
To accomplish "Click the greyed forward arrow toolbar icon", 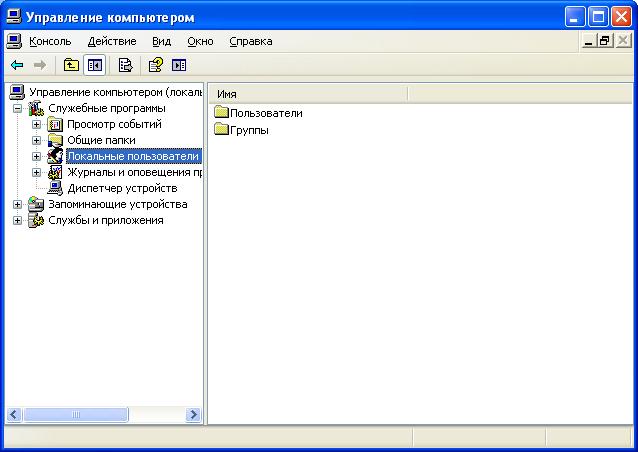I will tap(39, 65).
